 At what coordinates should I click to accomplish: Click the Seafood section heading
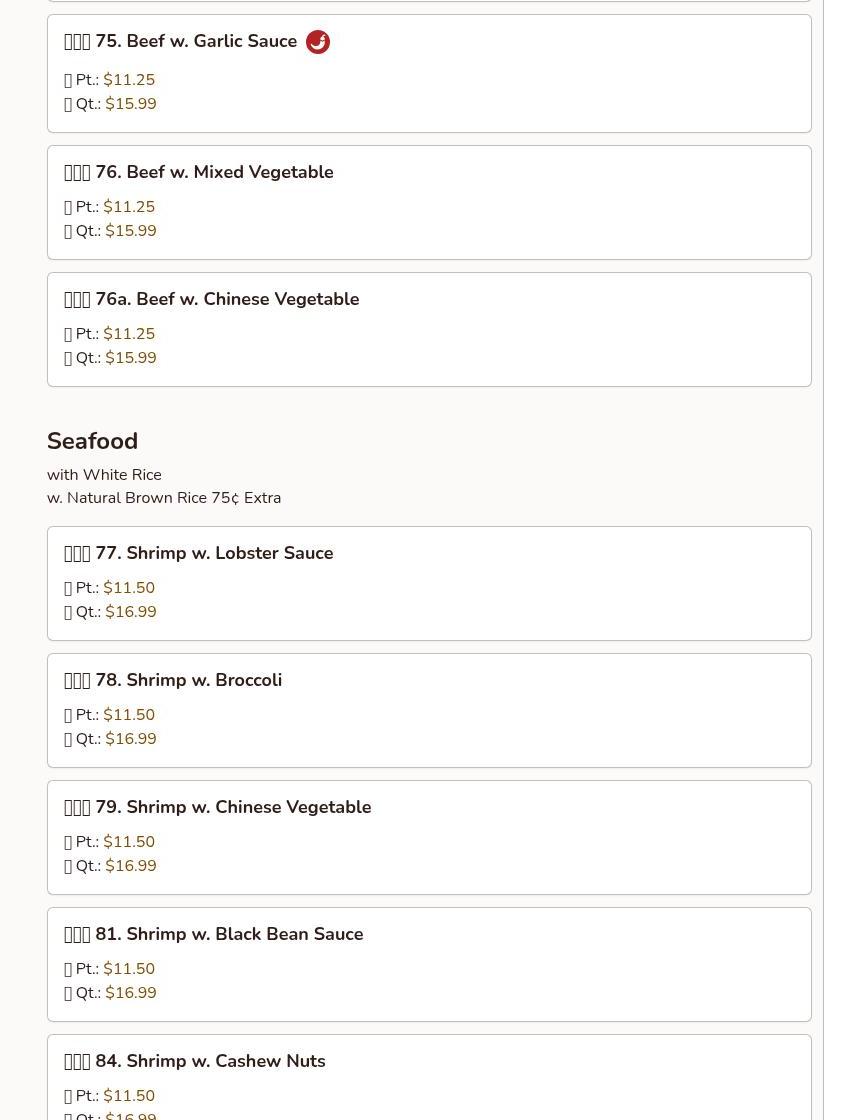[92, 441]
